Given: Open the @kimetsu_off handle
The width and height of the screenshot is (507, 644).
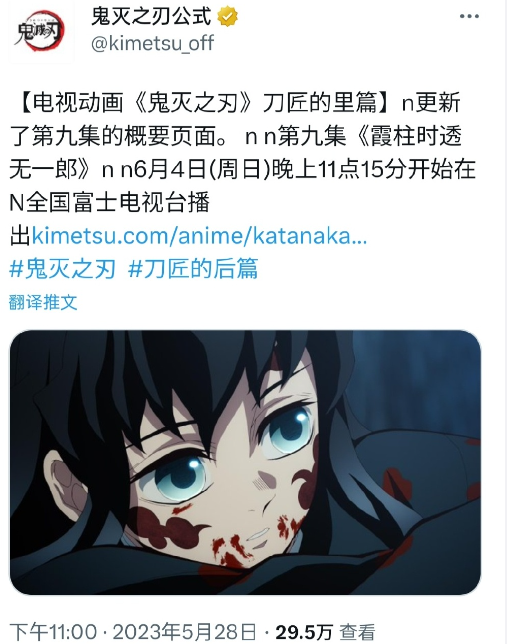Looking at the screenshot, I should 152,43.
